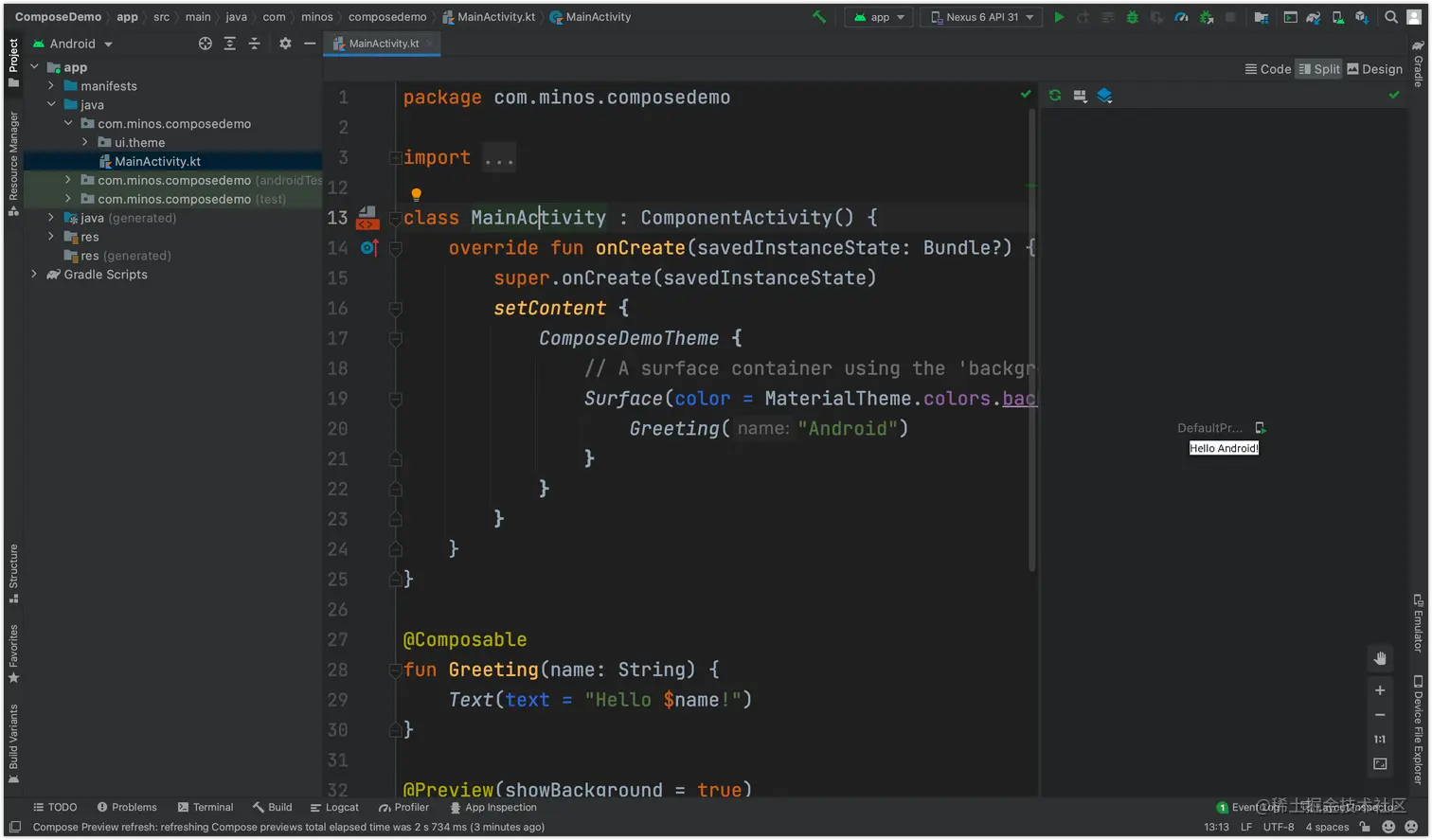Click the Hello Android! preview component
This screenshot has width=1432, height=840.
1224,449
